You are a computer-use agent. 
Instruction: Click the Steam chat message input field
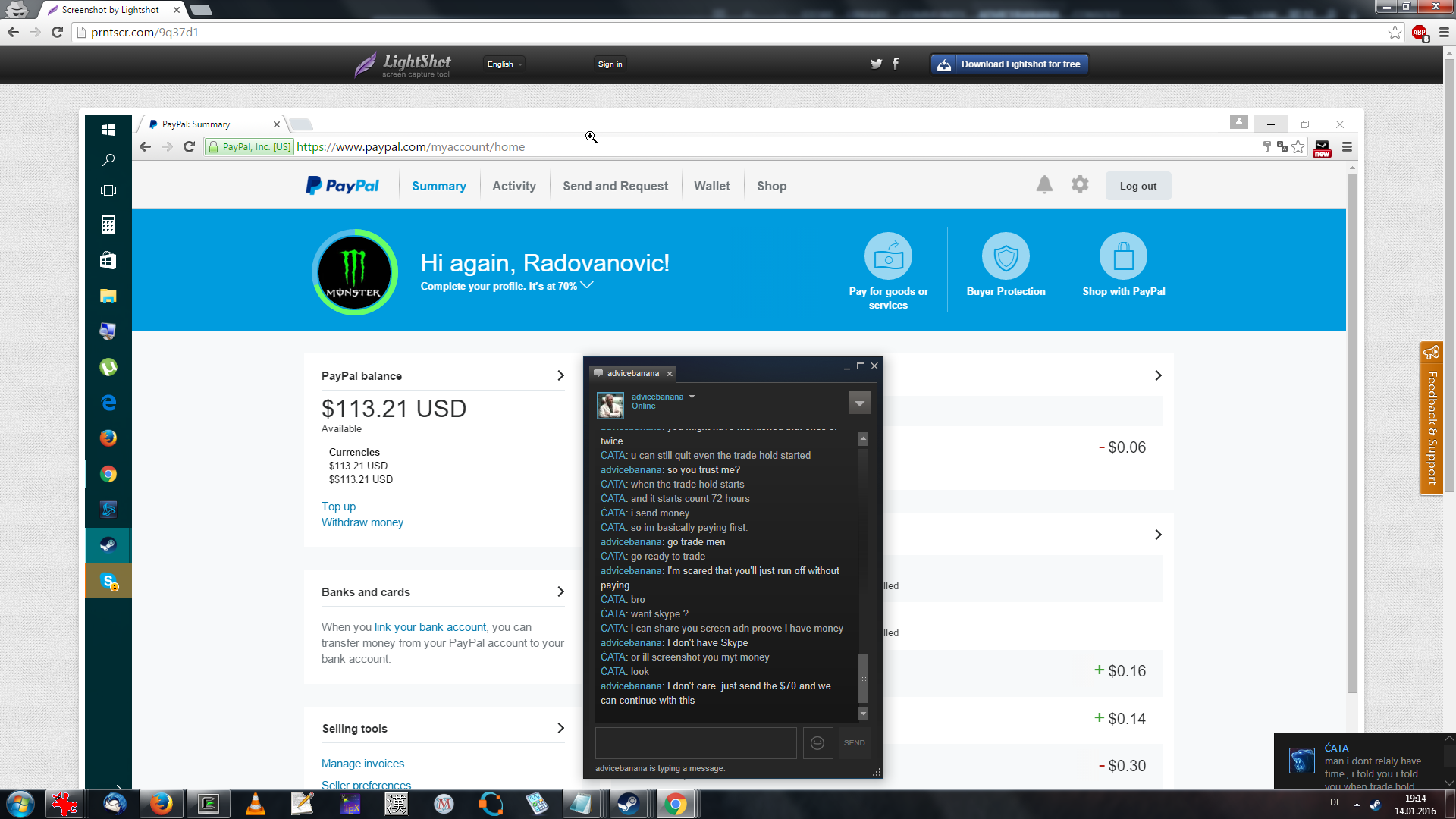click(x=695, y=743)
